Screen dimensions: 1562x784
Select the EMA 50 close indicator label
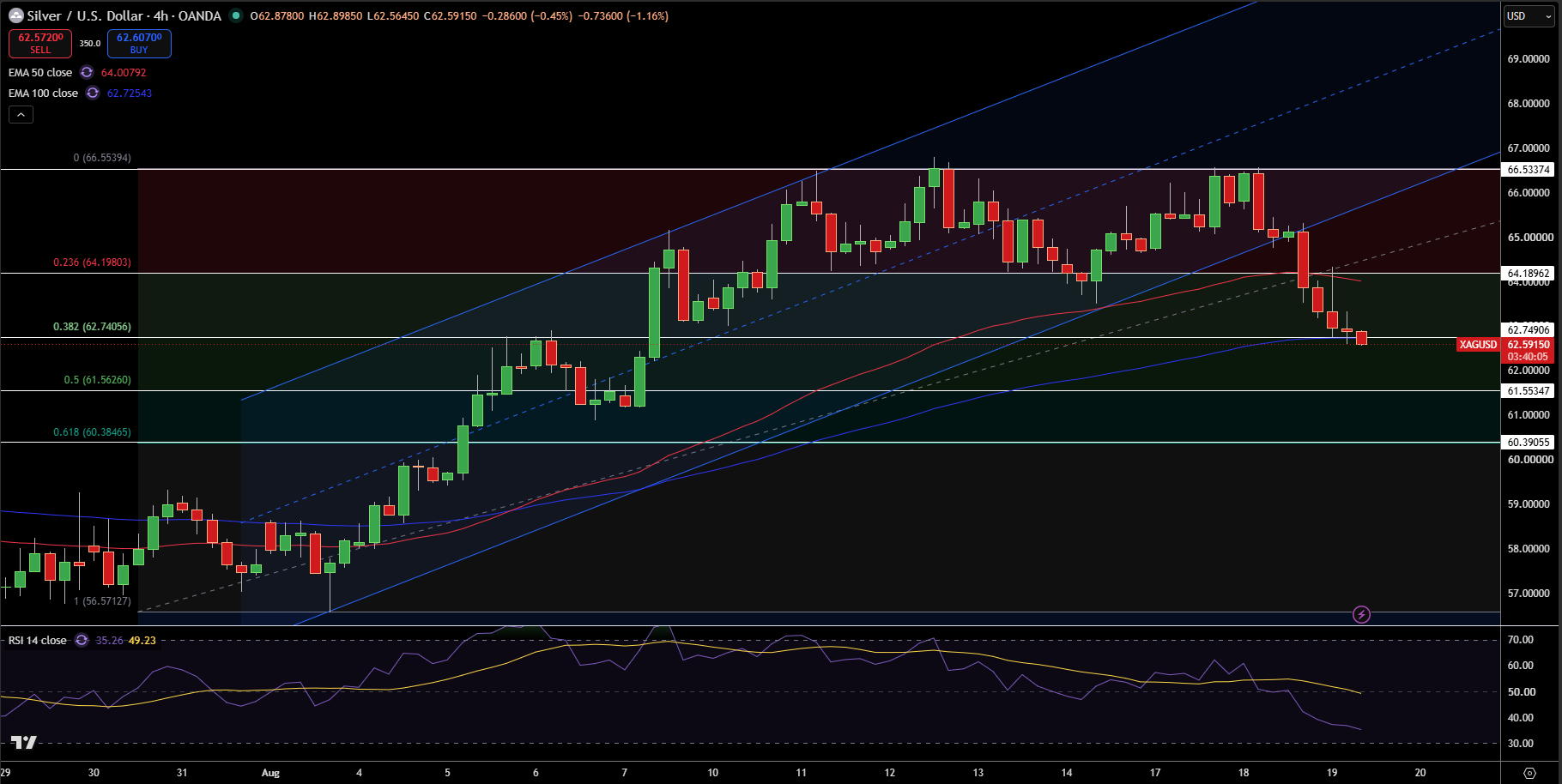point(40,73)
